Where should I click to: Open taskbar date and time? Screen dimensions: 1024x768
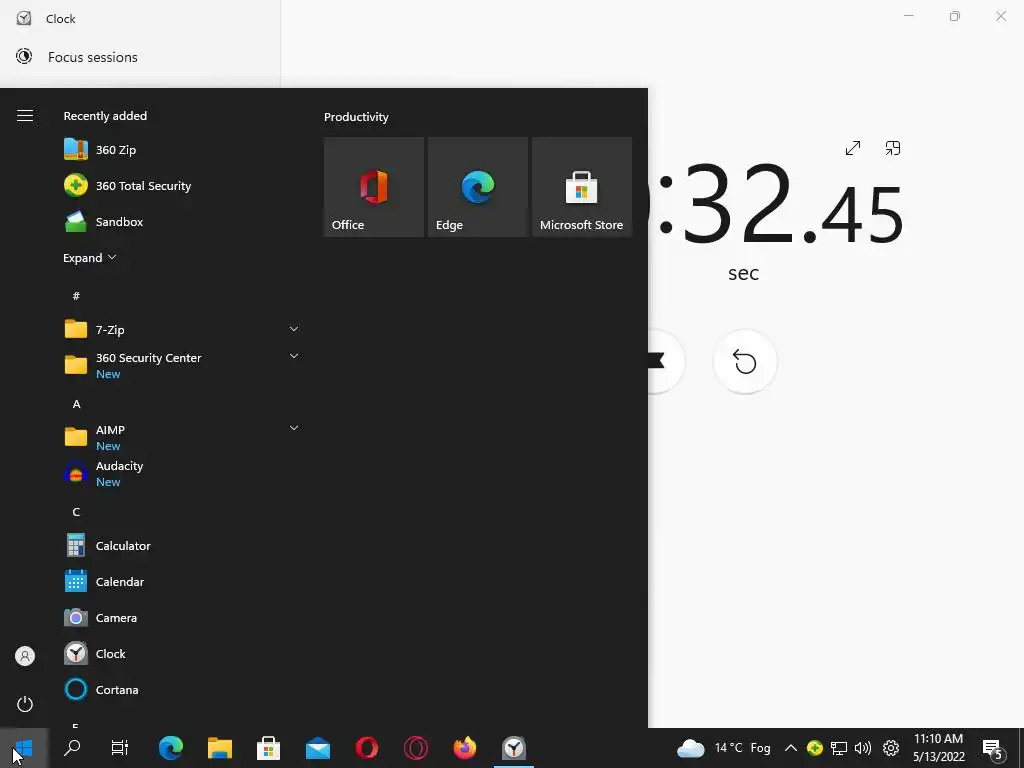click(x=938, y=748)
